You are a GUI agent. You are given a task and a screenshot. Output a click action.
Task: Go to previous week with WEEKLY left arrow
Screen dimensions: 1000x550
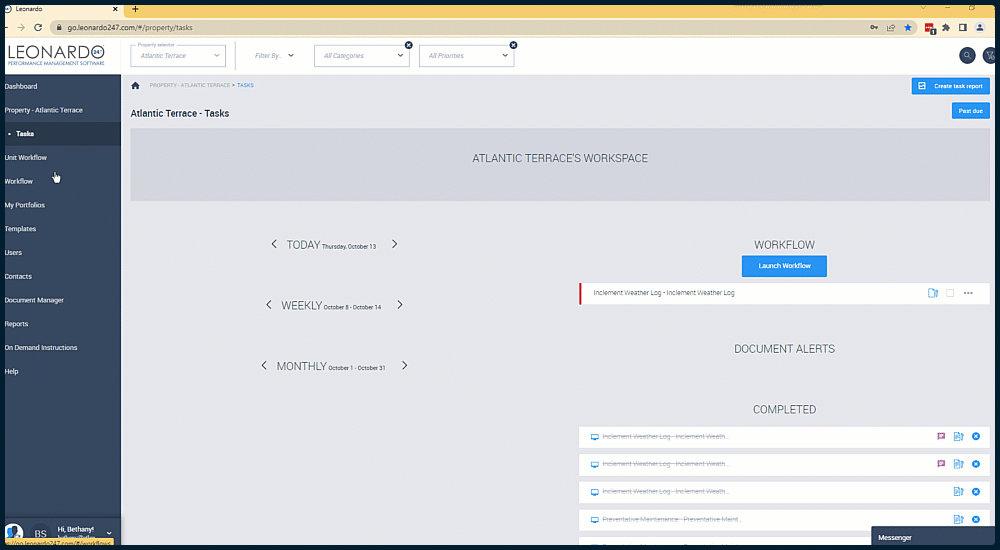click(268, 305)
